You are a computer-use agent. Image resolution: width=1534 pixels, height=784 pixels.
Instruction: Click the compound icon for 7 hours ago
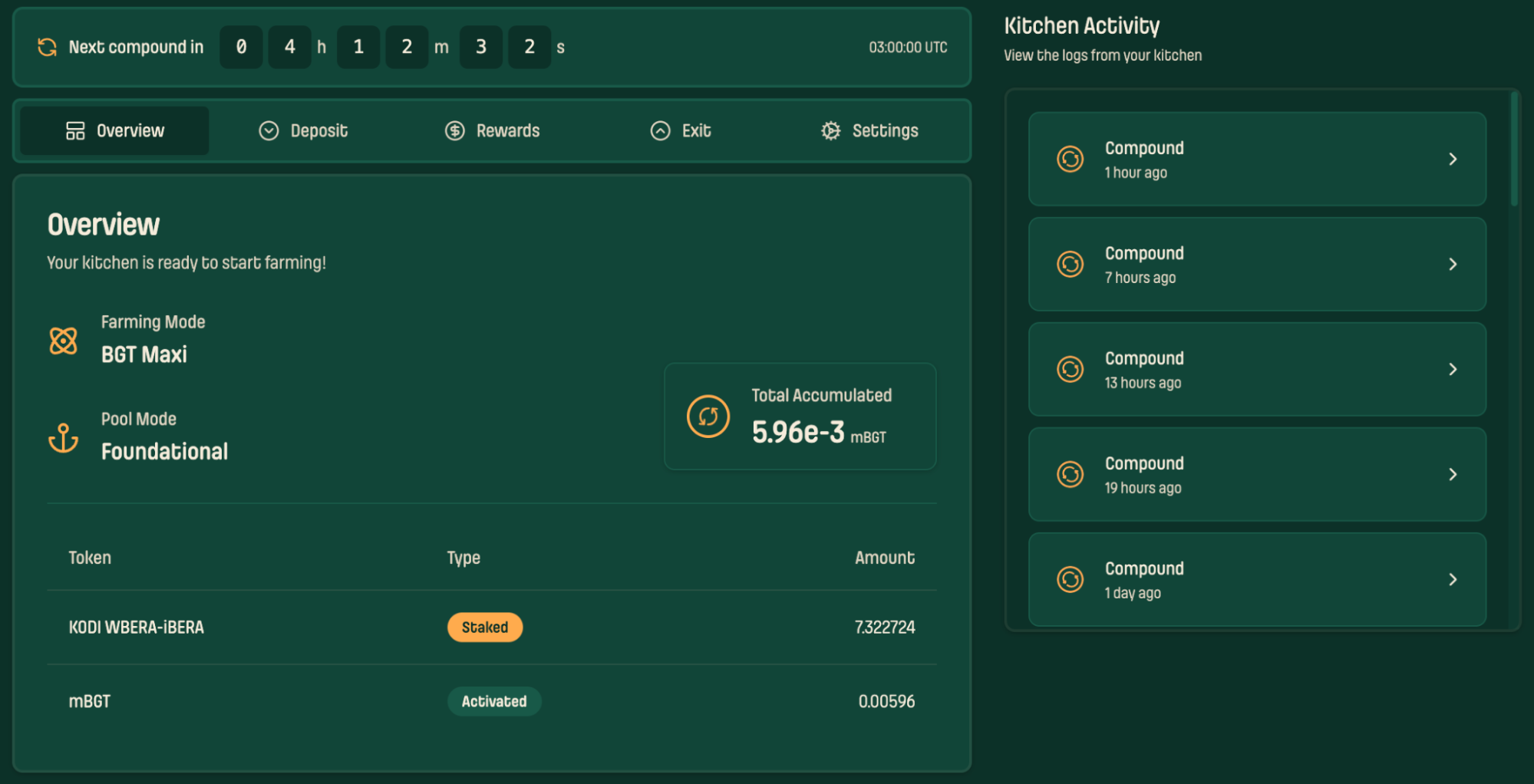[x=1070, y=265]
